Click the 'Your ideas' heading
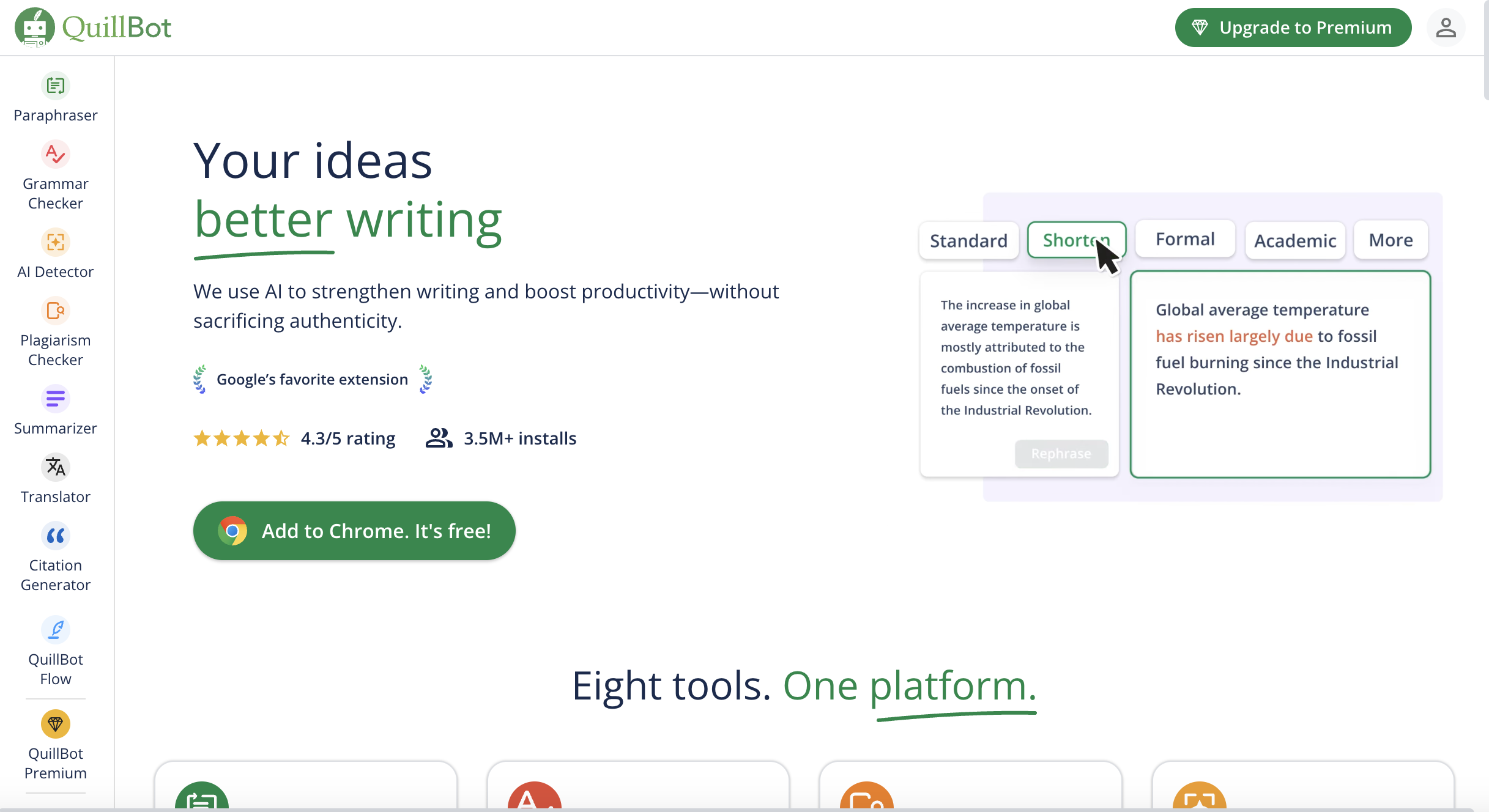This screenshot has width=1489, height=812. tap(313, 161)
